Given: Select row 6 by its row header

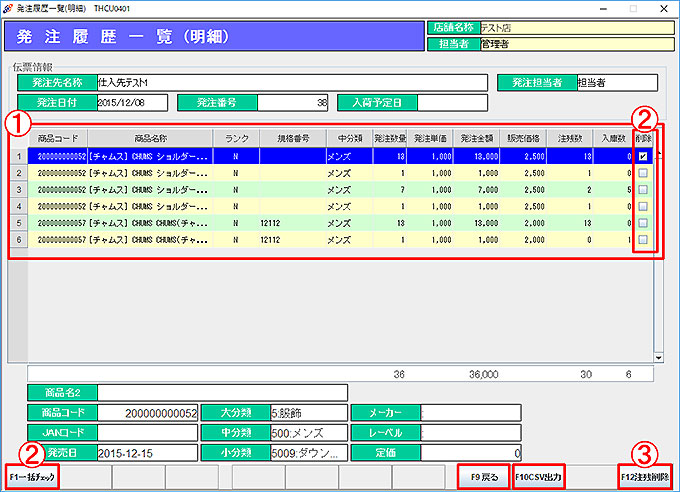Looking at the screenshot, I should [19, 240].
